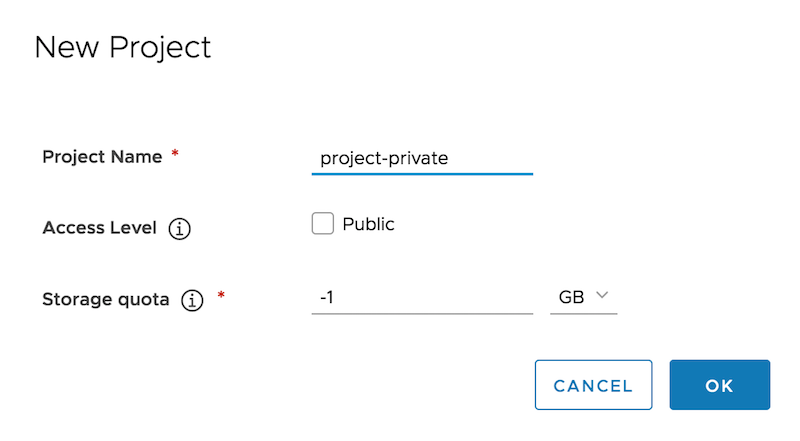
Task: Click the blue underline under Project Name field
Action: point(422,174)
